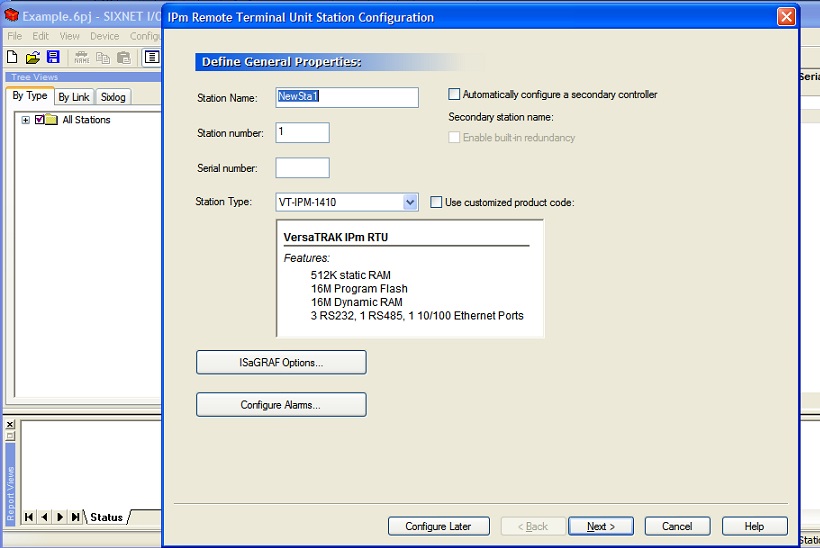Click the Secondary station name label

tap(500, 117)
